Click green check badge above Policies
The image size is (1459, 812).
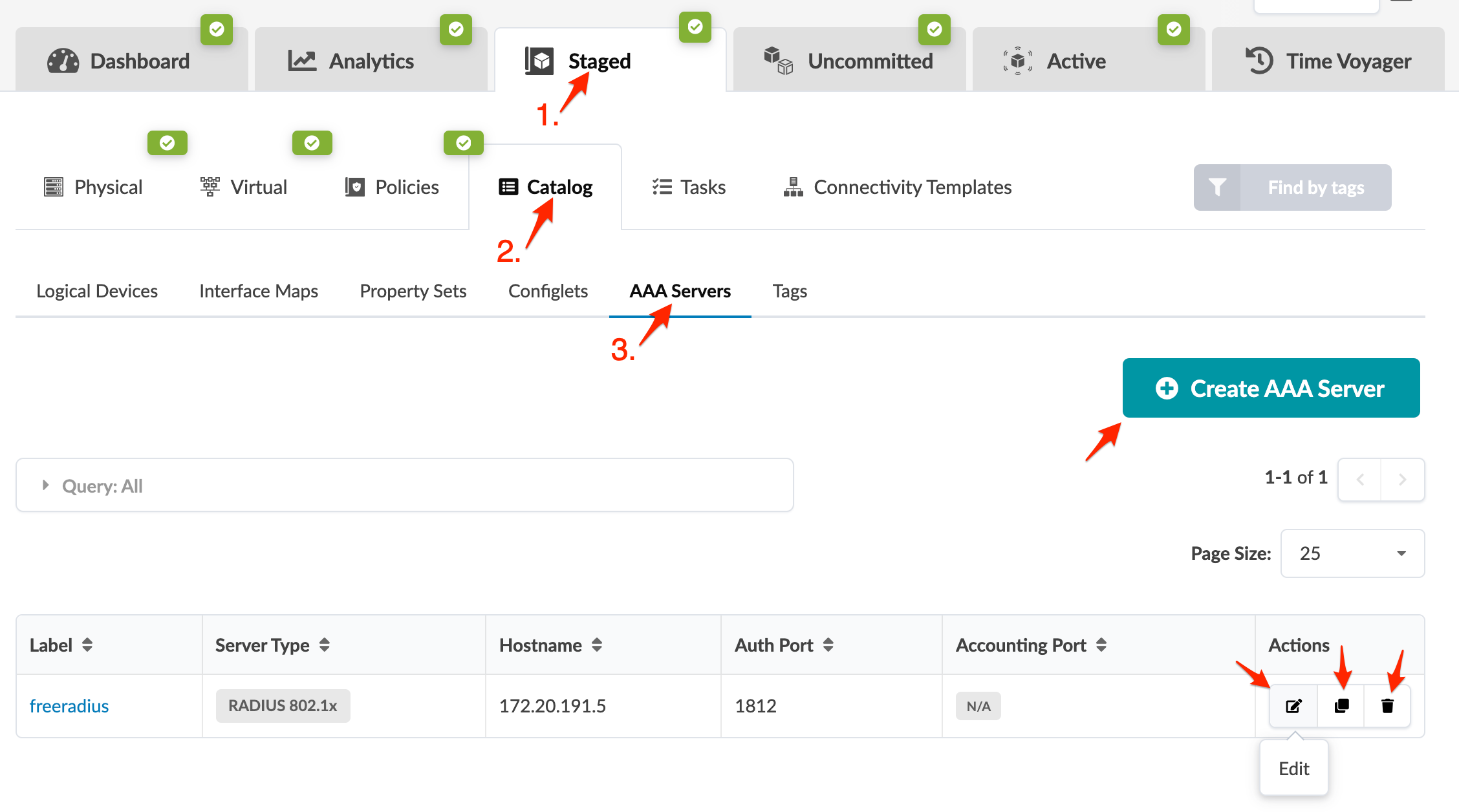click(464, 143)
